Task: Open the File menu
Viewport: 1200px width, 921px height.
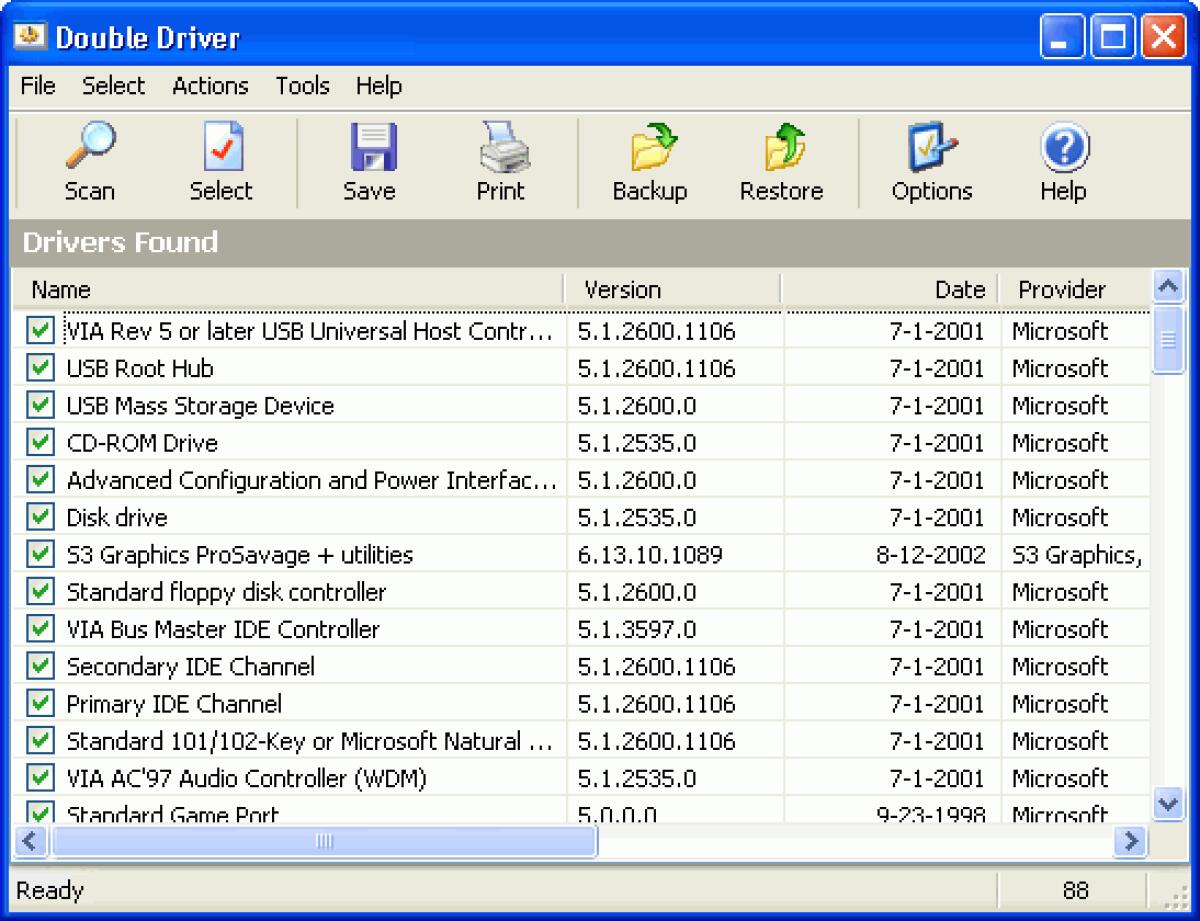Action: click(x=36, y=87)
